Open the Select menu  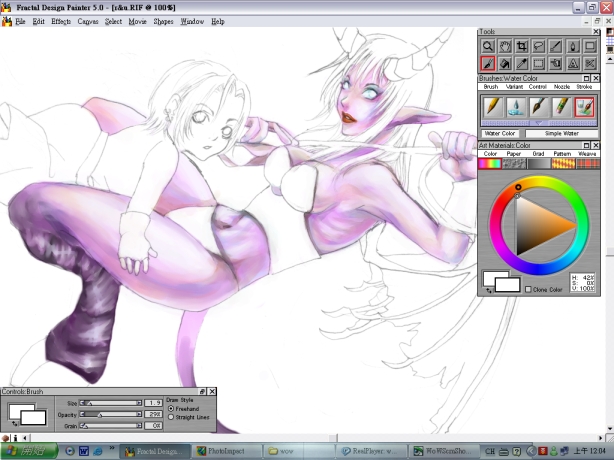[x=113, y=22]
